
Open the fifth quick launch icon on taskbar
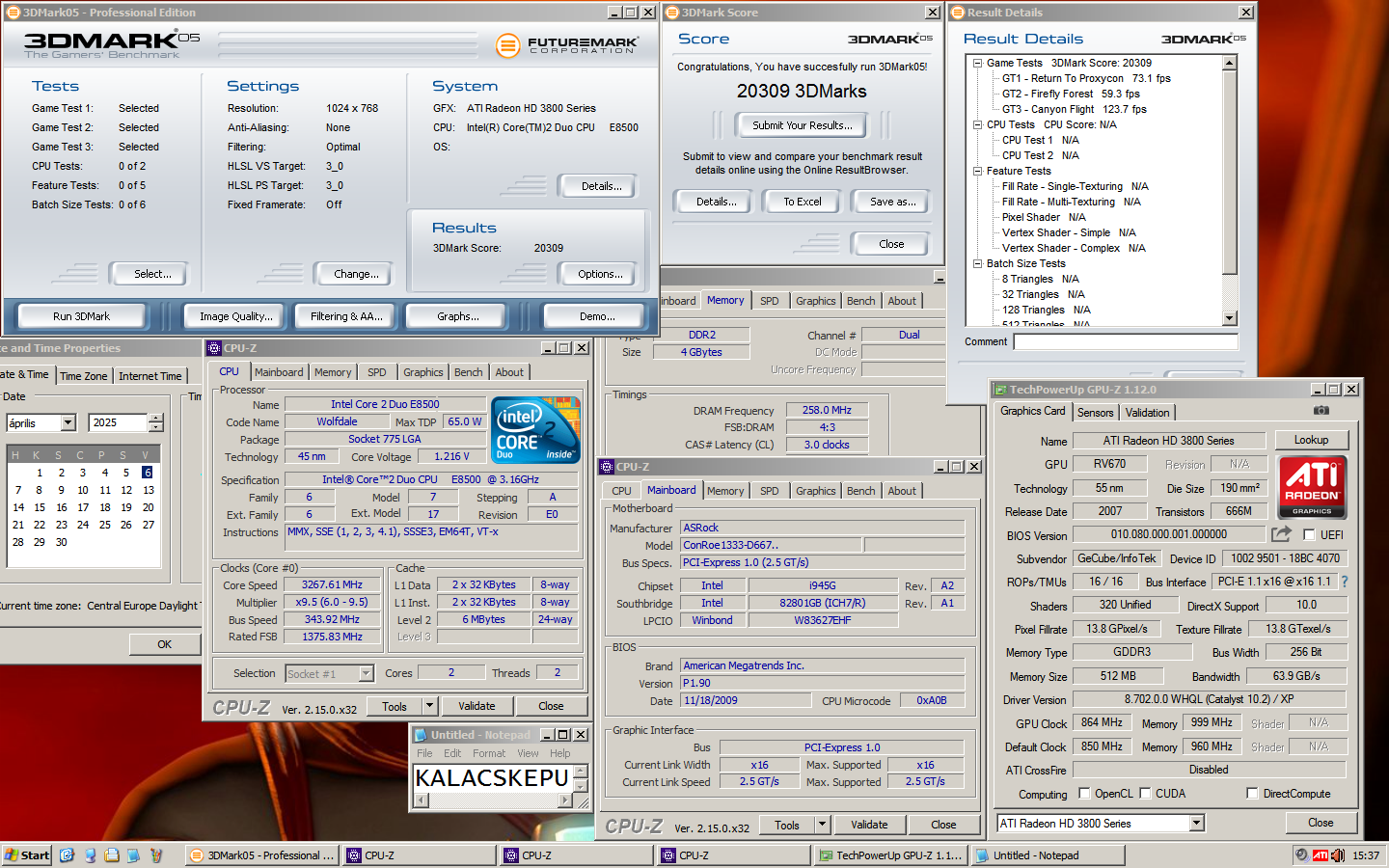tap(156, 855)
